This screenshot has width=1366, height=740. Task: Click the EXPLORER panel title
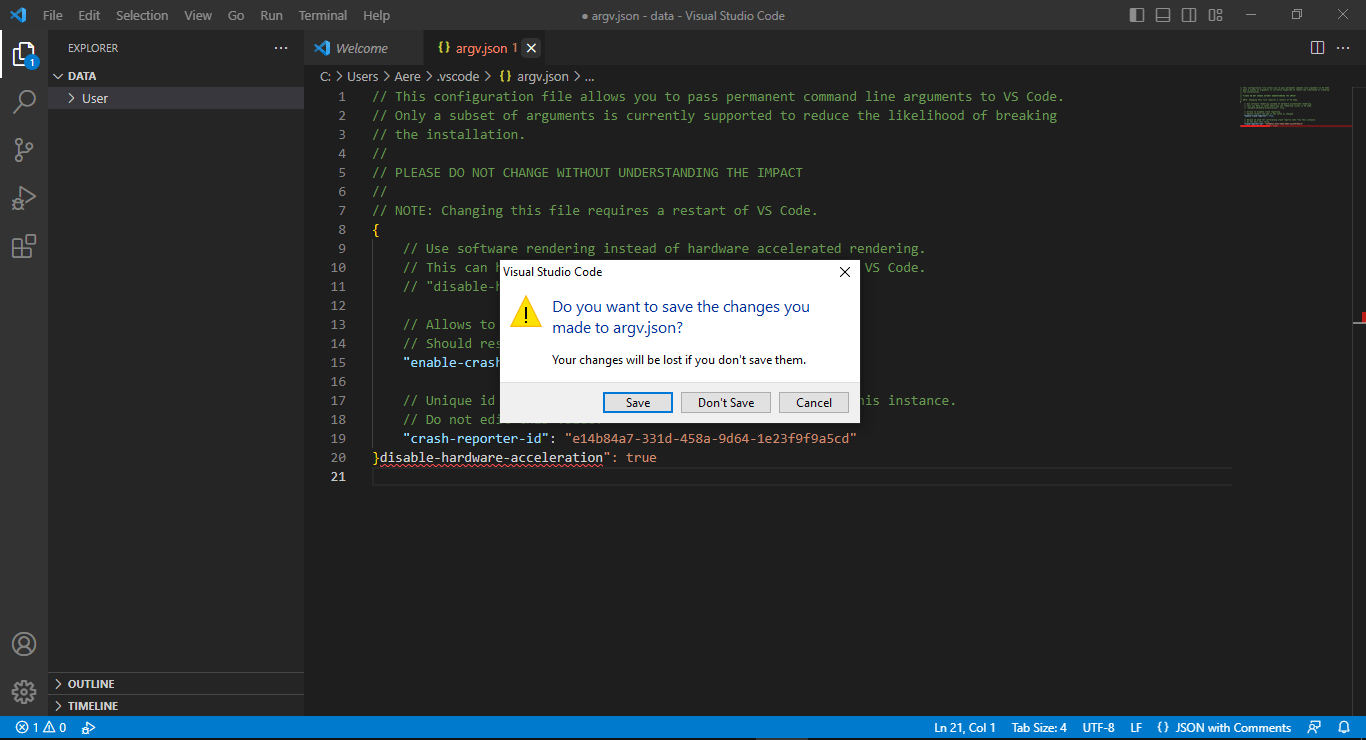click(x=93, y=48)
